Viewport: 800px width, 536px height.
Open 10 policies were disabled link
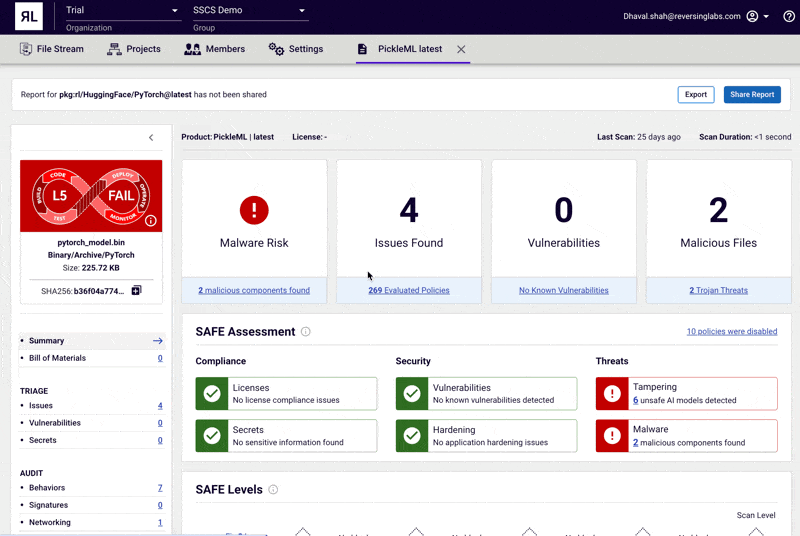732,331
